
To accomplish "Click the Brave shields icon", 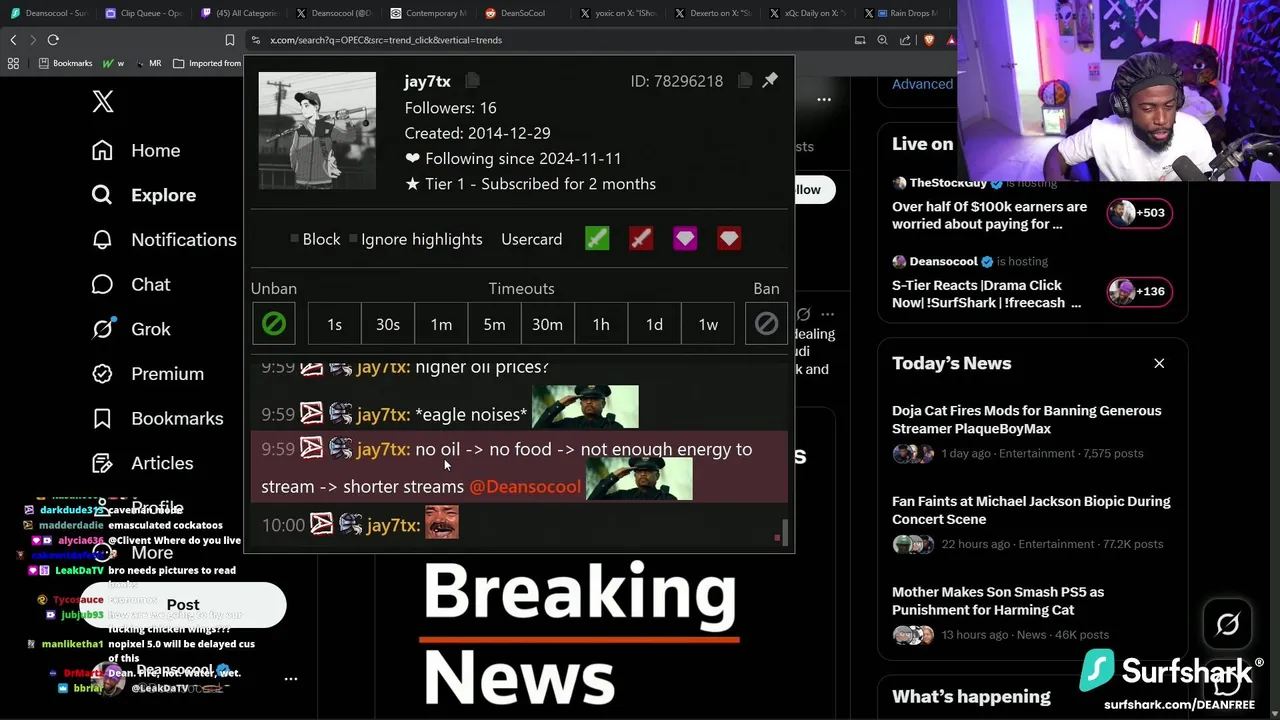I will [x=929, y=40].
